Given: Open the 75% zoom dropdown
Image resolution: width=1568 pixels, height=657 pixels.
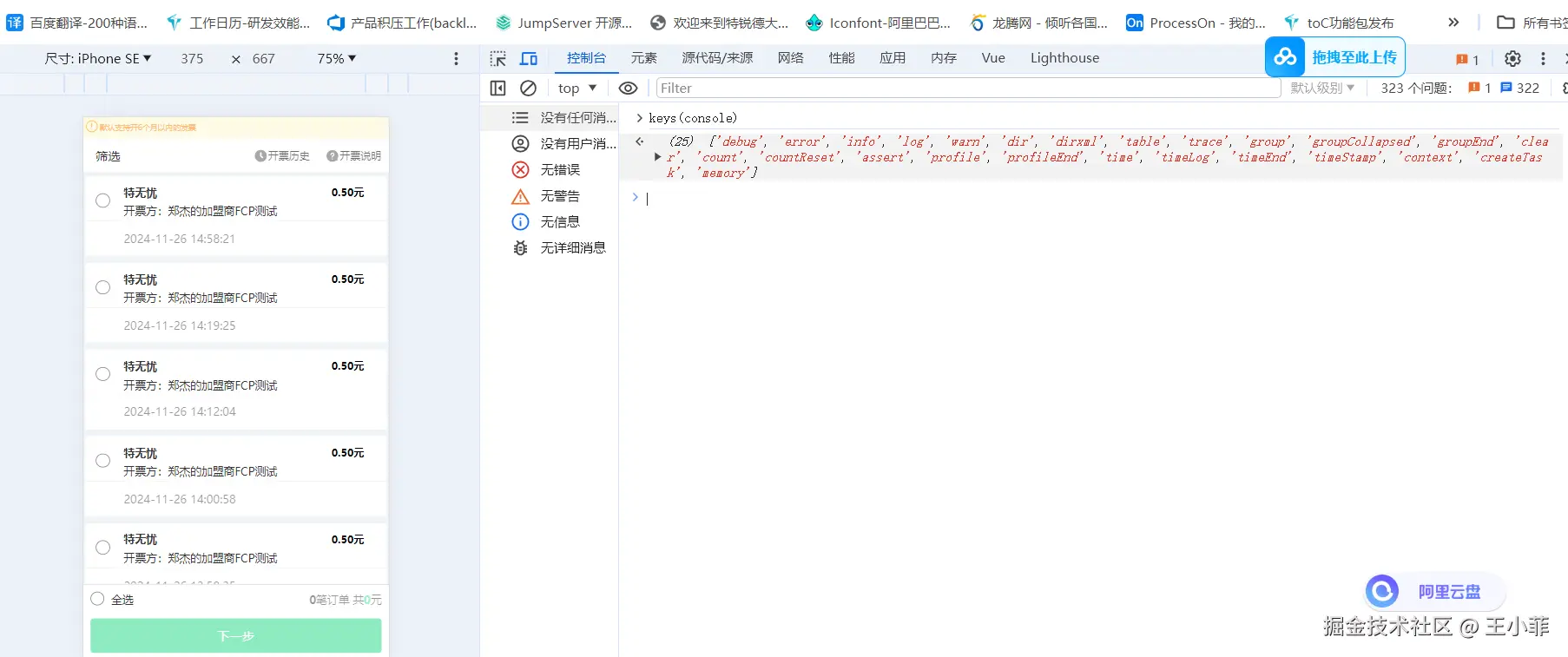Looking at the screenshot, I should tap(336, 59).
